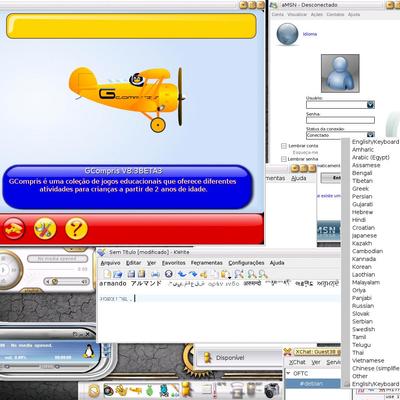Open Ver menu in Kwrite
Image resolution: width=400 pixels, height=400 pixels.
pyautogui.click(x=151, y=263)
